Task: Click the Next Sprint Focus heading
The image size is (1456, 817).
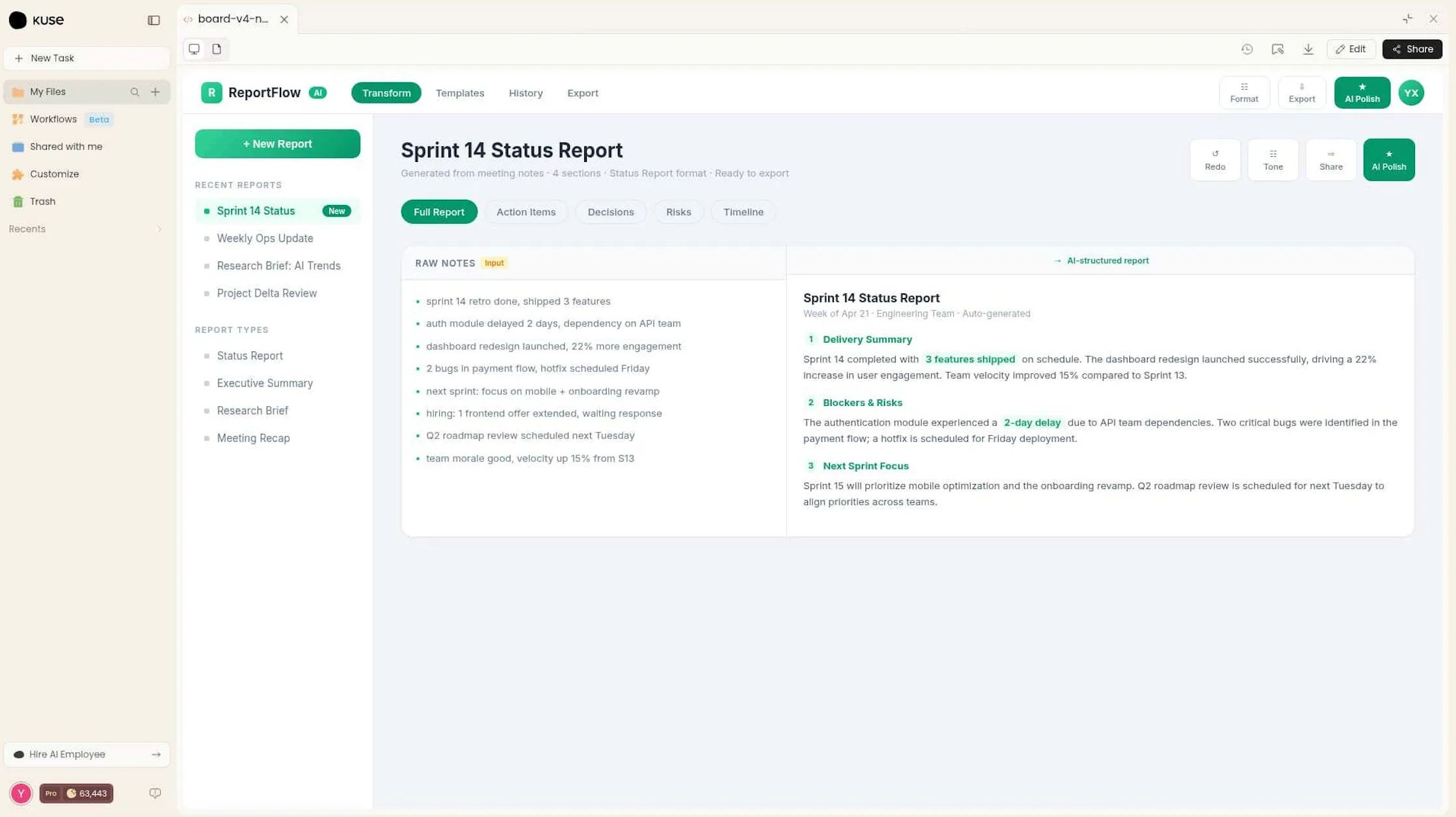Action: (x=865, y=466)
